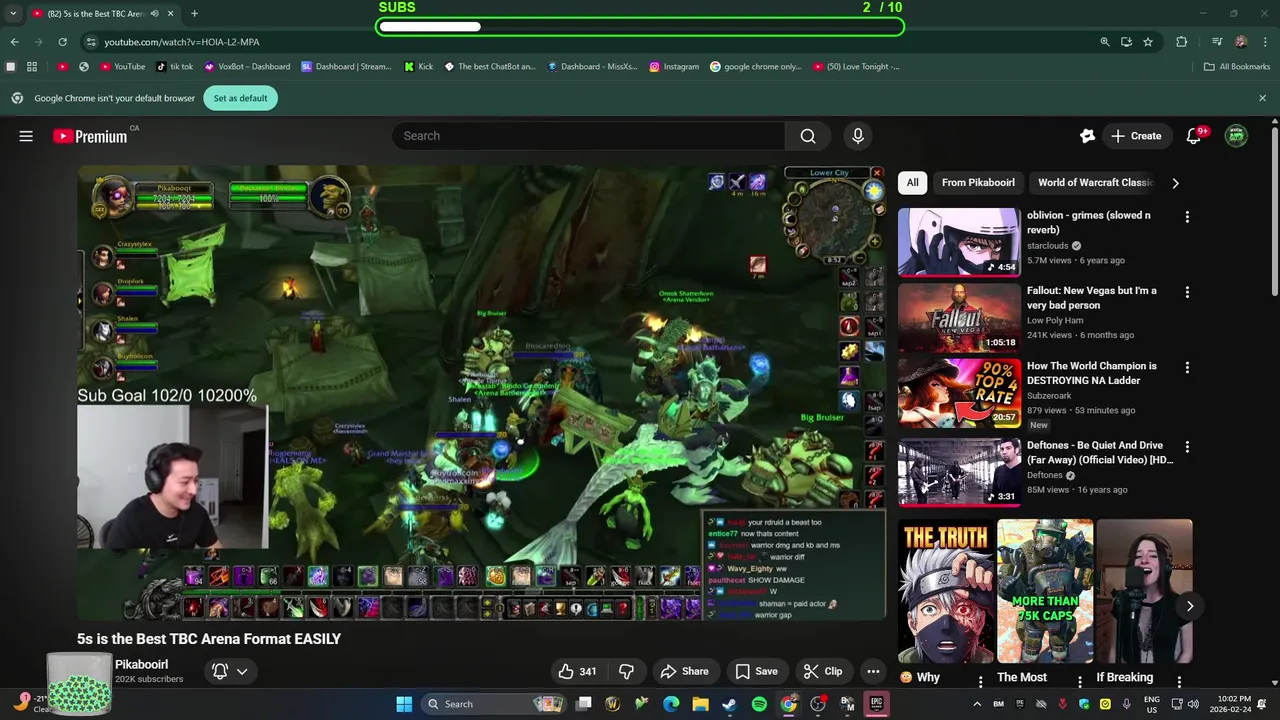Open options for The Most short
The height and width of the screenshot is (720, 1280).
pos(1079,682)
